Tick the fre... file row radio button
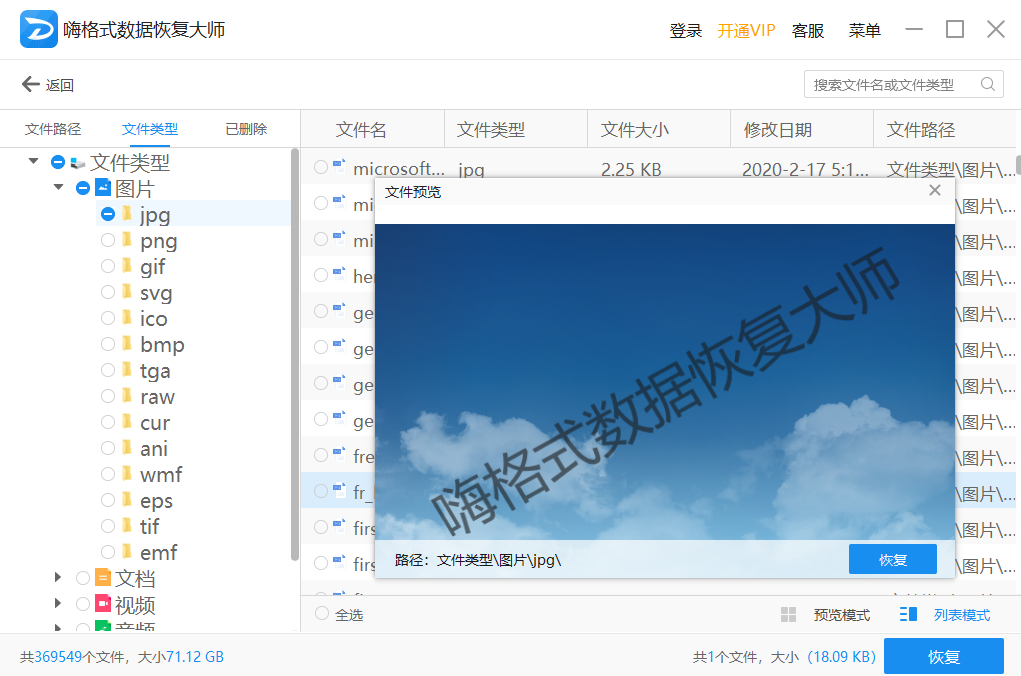Screen dimensions: 1021x676 pos(321,455)
